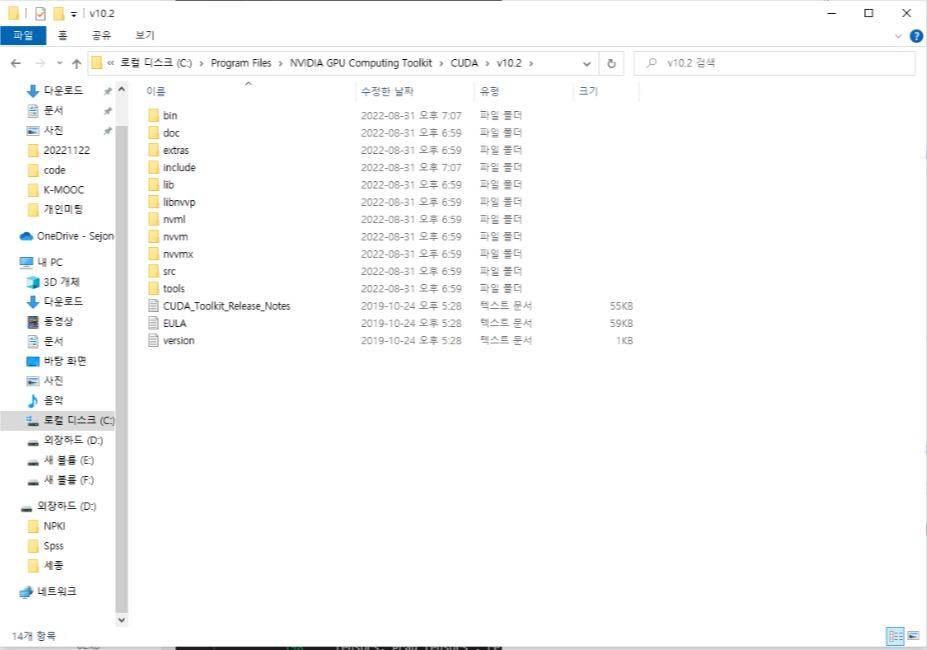Expand chevron after NVIDIA GPU Computing Toolkit
Screen dimensions: 927x650
441,63
